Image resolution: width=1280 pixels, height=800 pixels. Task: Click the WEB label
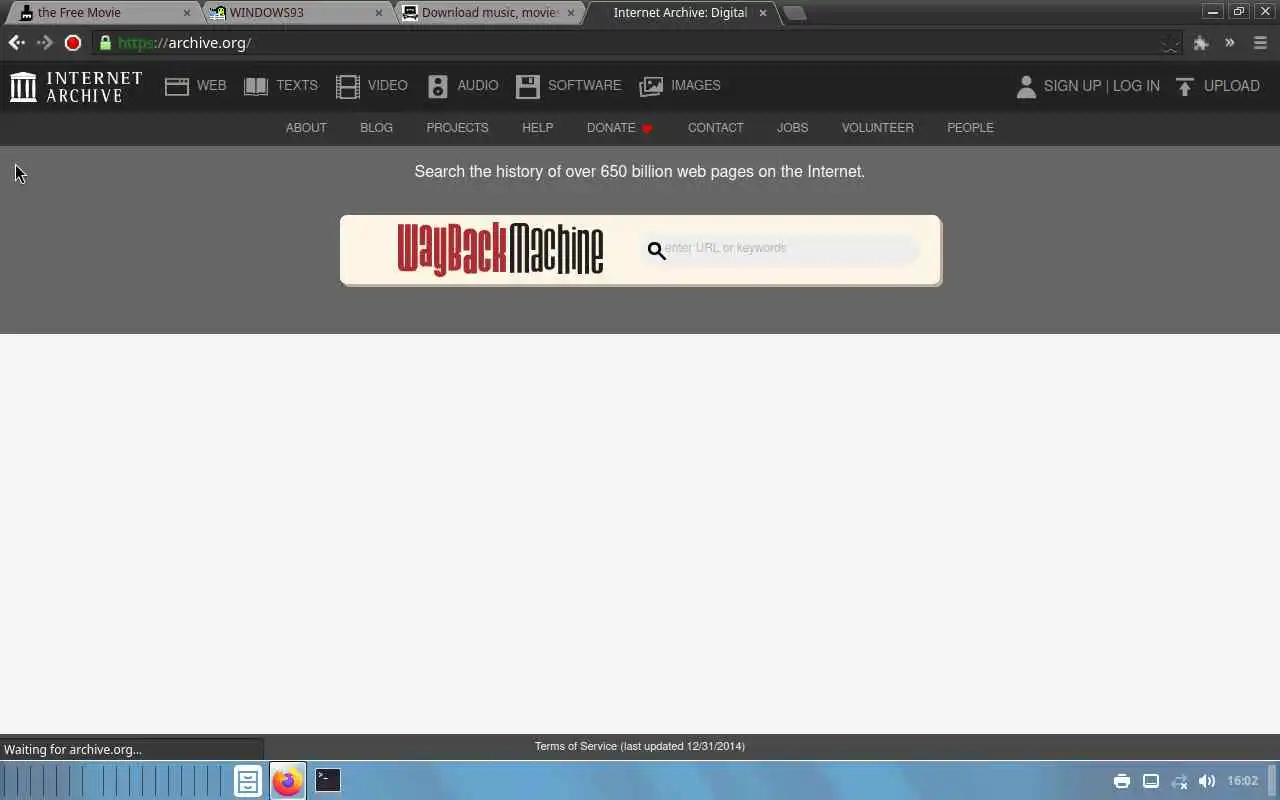pos(211,86)
